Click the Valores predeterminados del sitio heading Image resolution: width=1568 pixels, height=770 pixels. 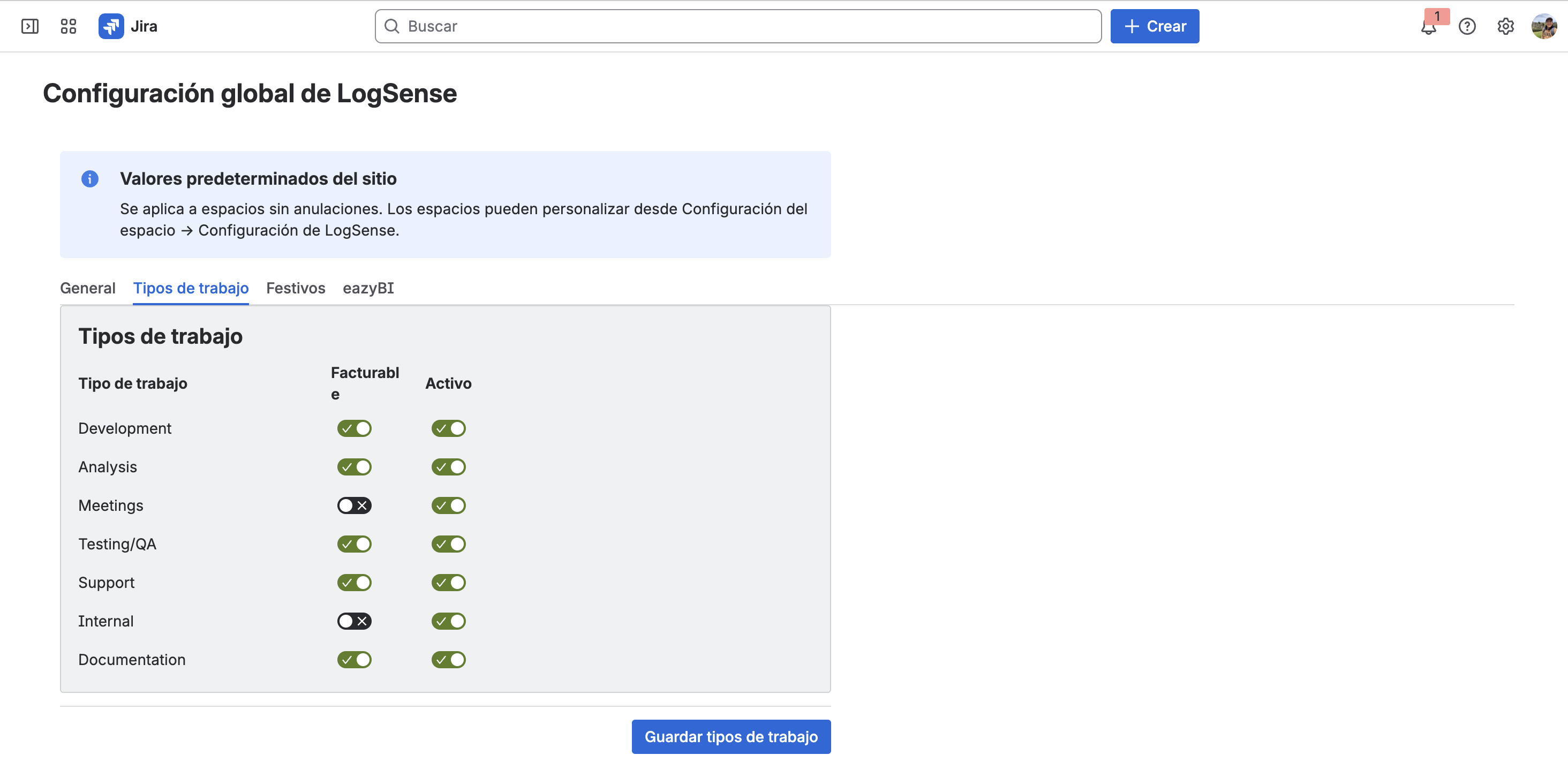point(258,179)
